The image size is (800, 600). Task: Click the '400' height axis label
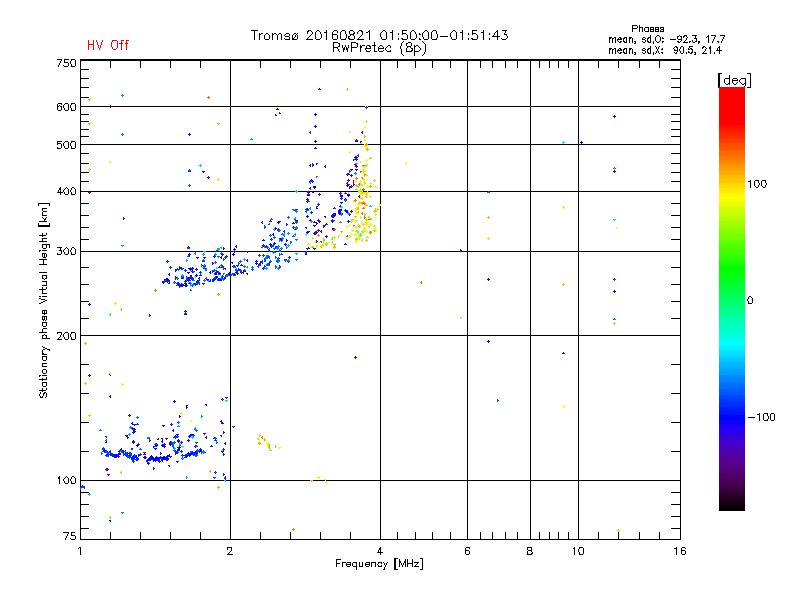coord(66,192)
